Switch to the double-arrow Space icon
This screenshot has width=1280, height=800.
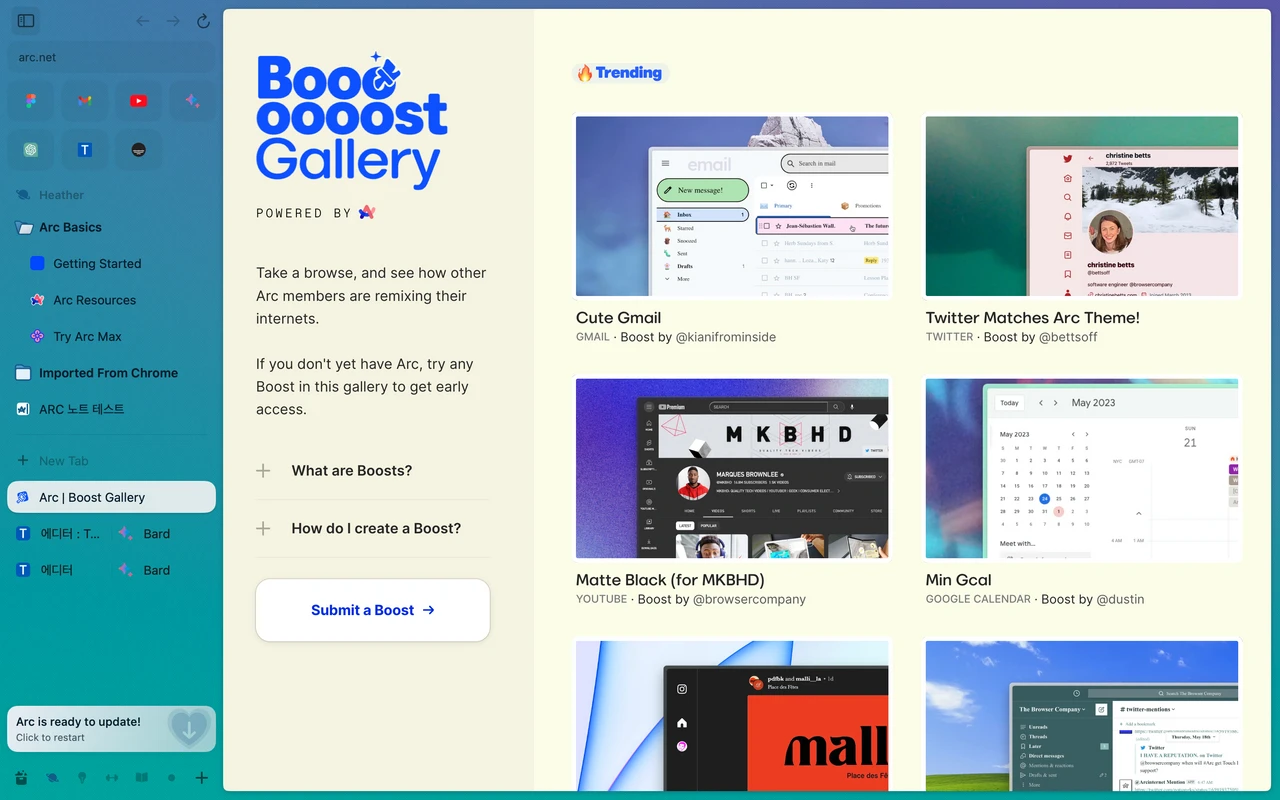coord(112,778)
